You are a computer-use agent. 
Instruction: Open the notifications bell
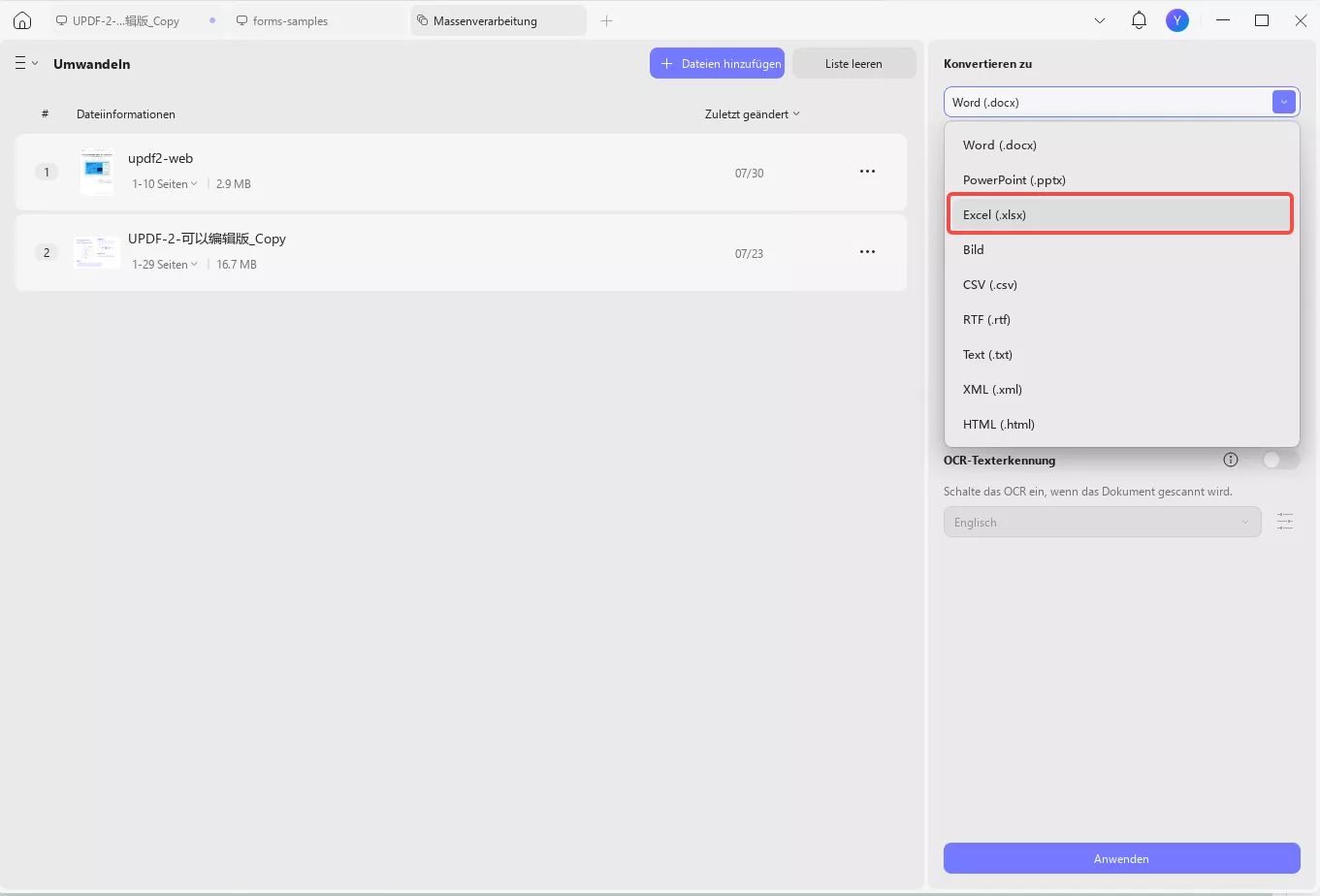1139,20
